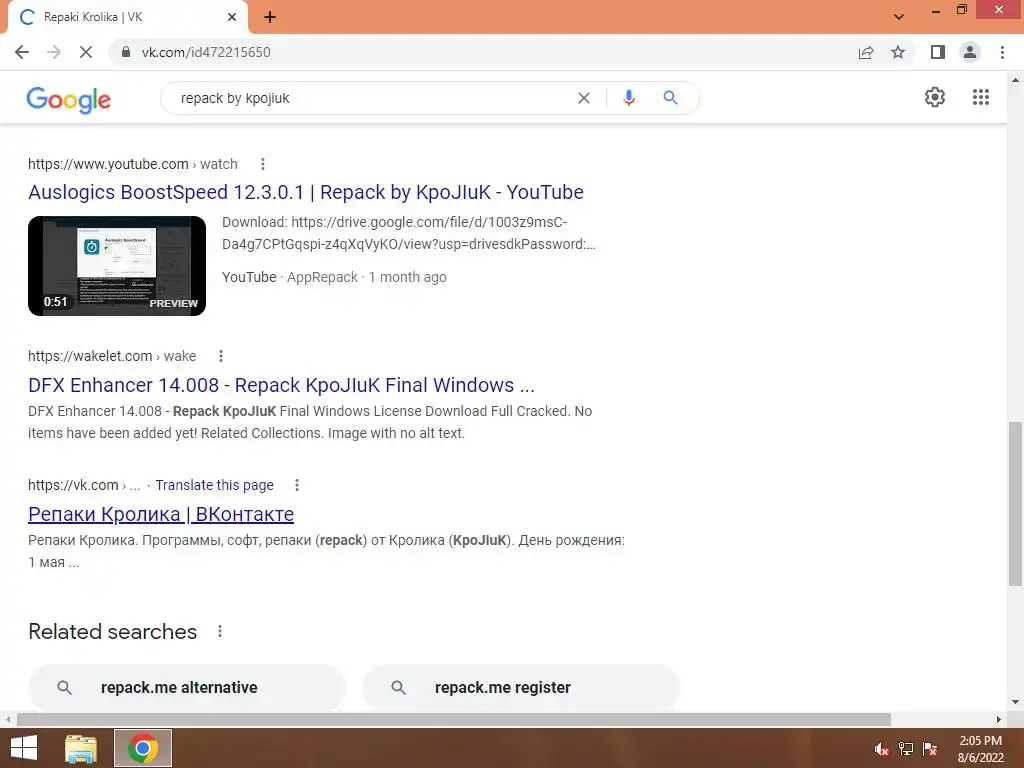Search for repack.me alternative
This screenshot has width=1024, height=768.
tap(187, 687)
